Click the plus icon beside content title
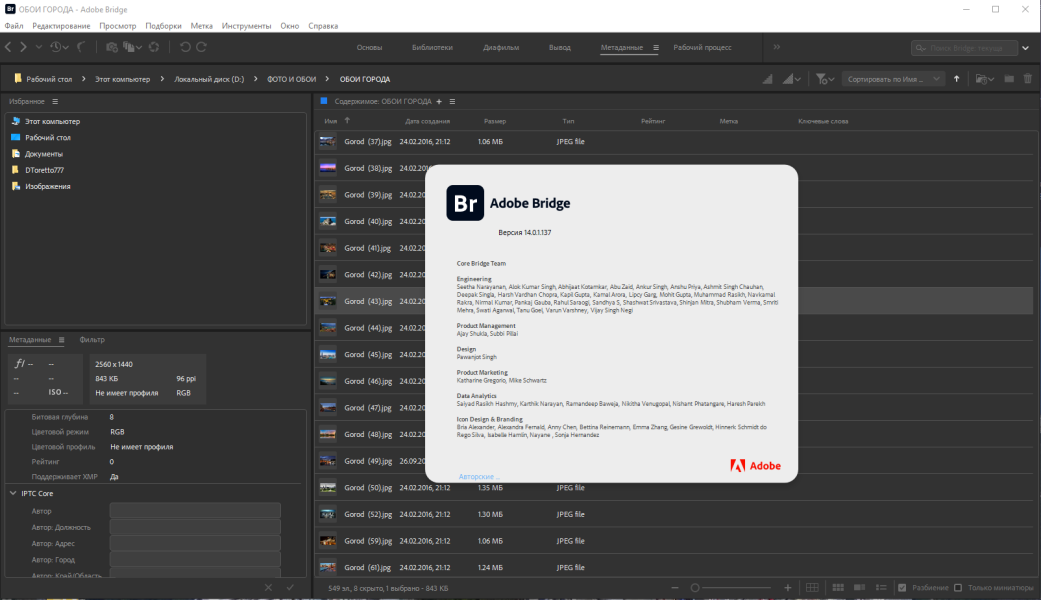The width and height of the screenshot is (1041, 600). coord(439,102)
